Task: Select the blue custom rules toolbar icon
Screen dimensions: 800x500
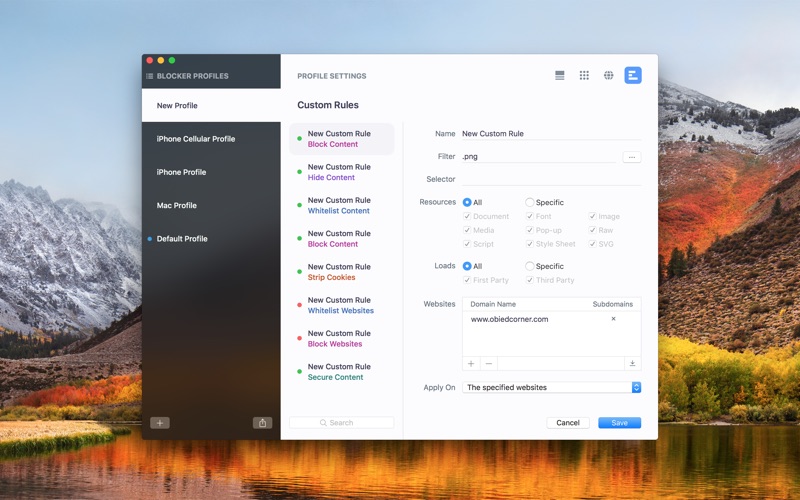Action: click(x=633, y=76)
